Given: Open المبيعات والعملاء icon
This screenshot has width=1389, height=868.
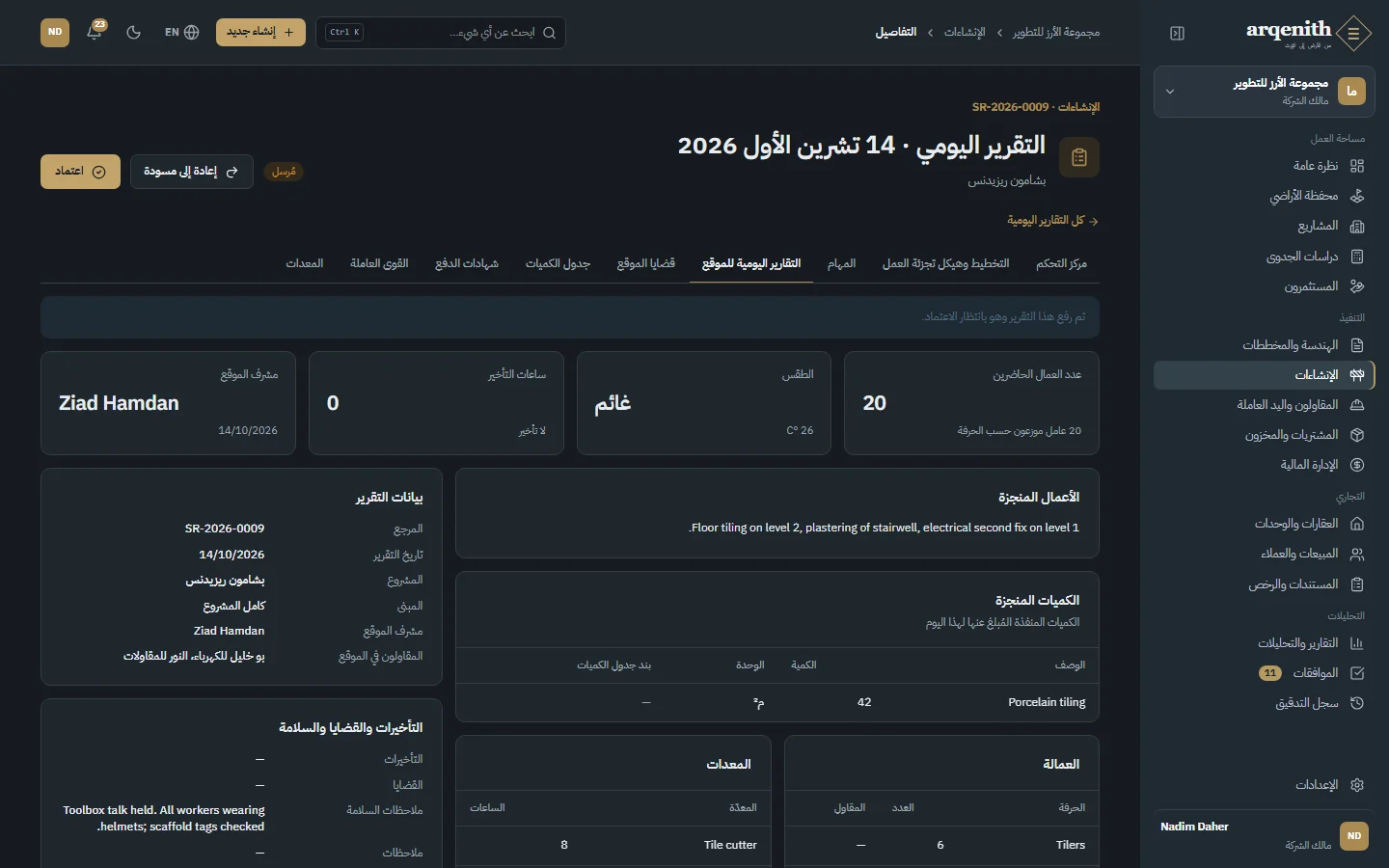Looking at the screenshot, I should [x=1357, y=554].
